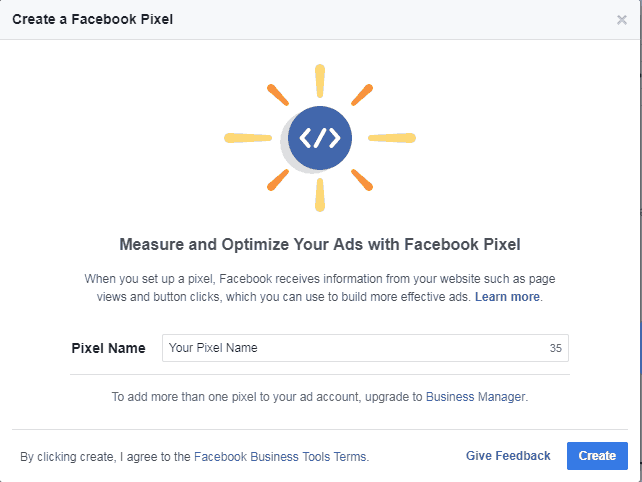Click the Measure and Optimize Your Ads heading
Screen dimensions: 642x482
point(320,244)
